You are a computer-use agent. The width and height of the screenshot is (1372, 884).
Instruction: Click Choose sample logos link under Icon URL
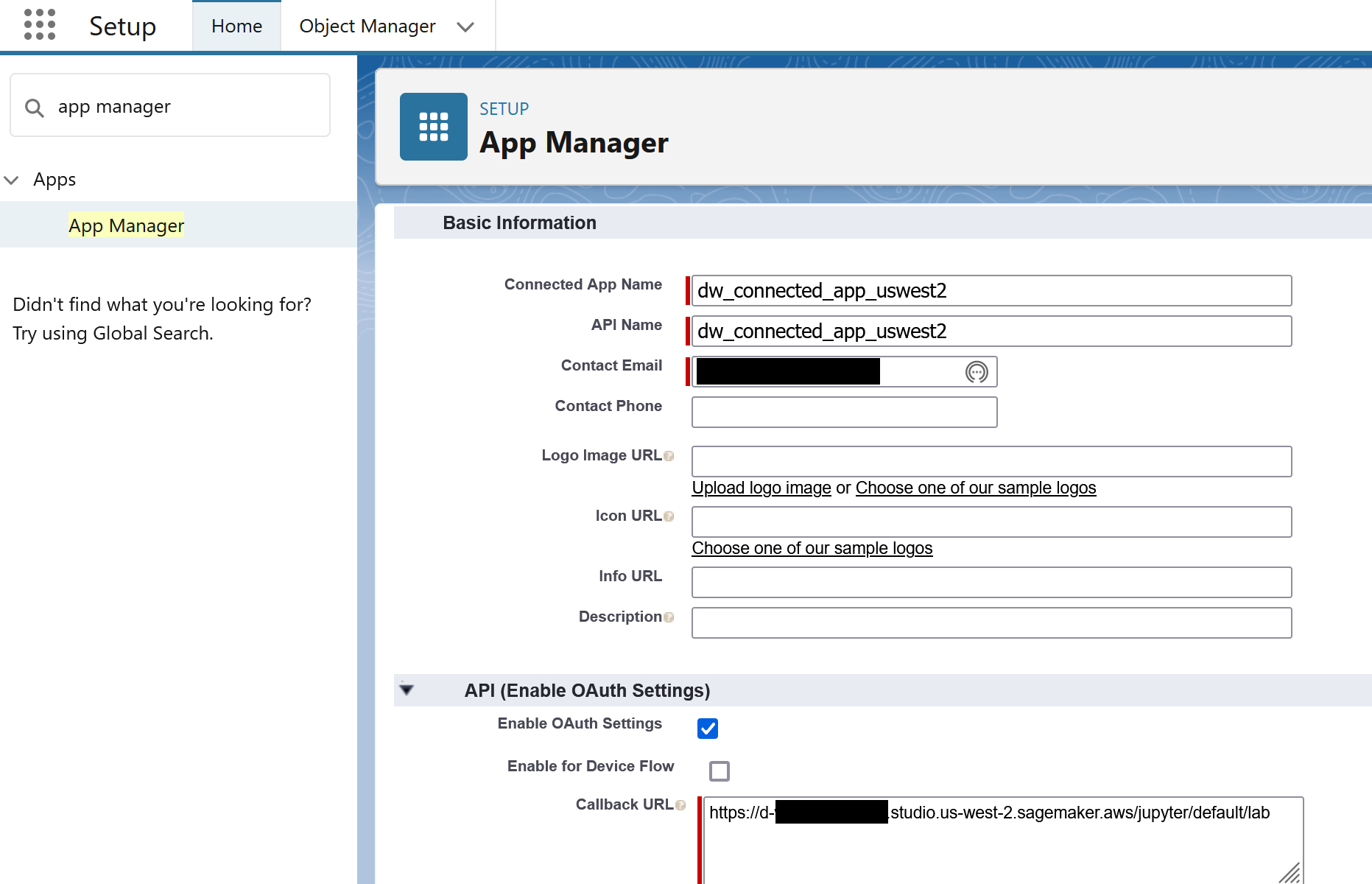pos(812,548)
